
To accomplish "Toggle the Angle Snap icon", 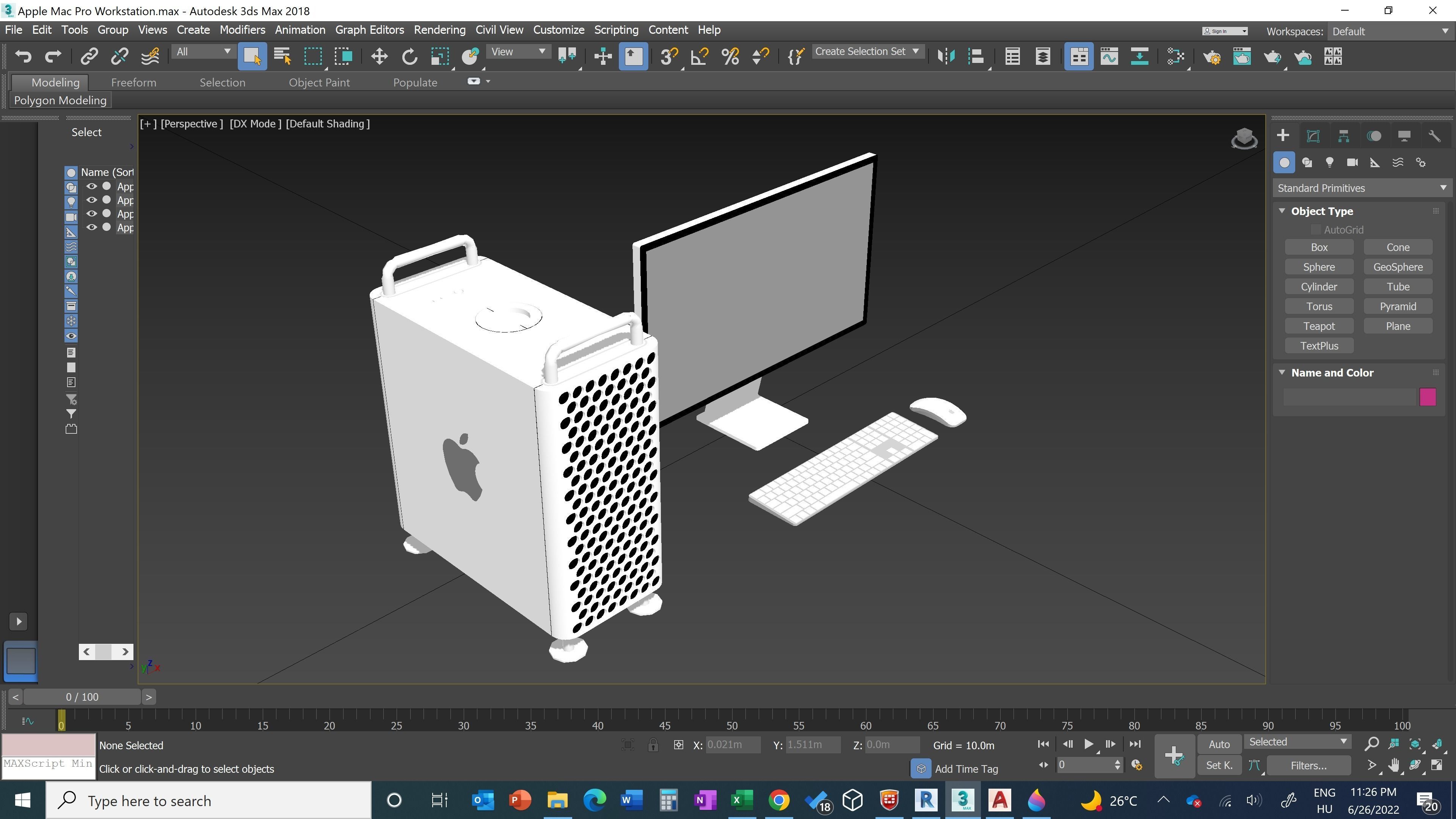I will pos(700,56).
